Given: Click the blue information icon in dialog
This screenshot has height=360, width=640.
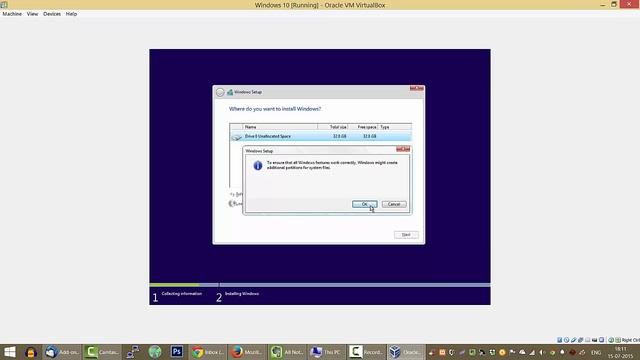Looking at the screenshot, I should tap(258, 165).
